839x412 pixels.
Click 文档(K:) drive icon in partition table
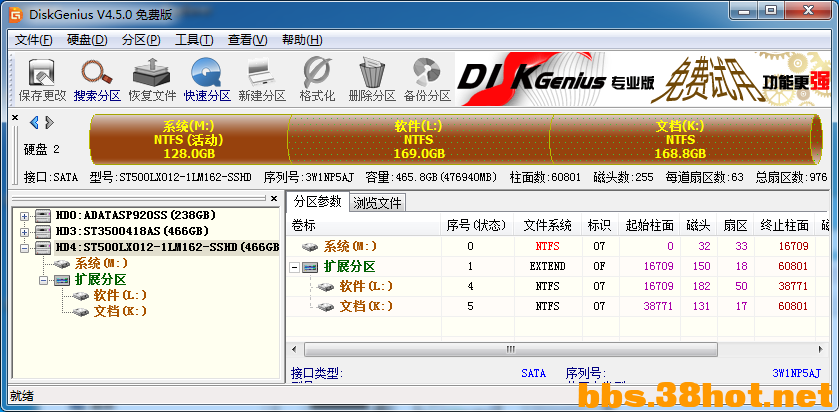[325, 307]
